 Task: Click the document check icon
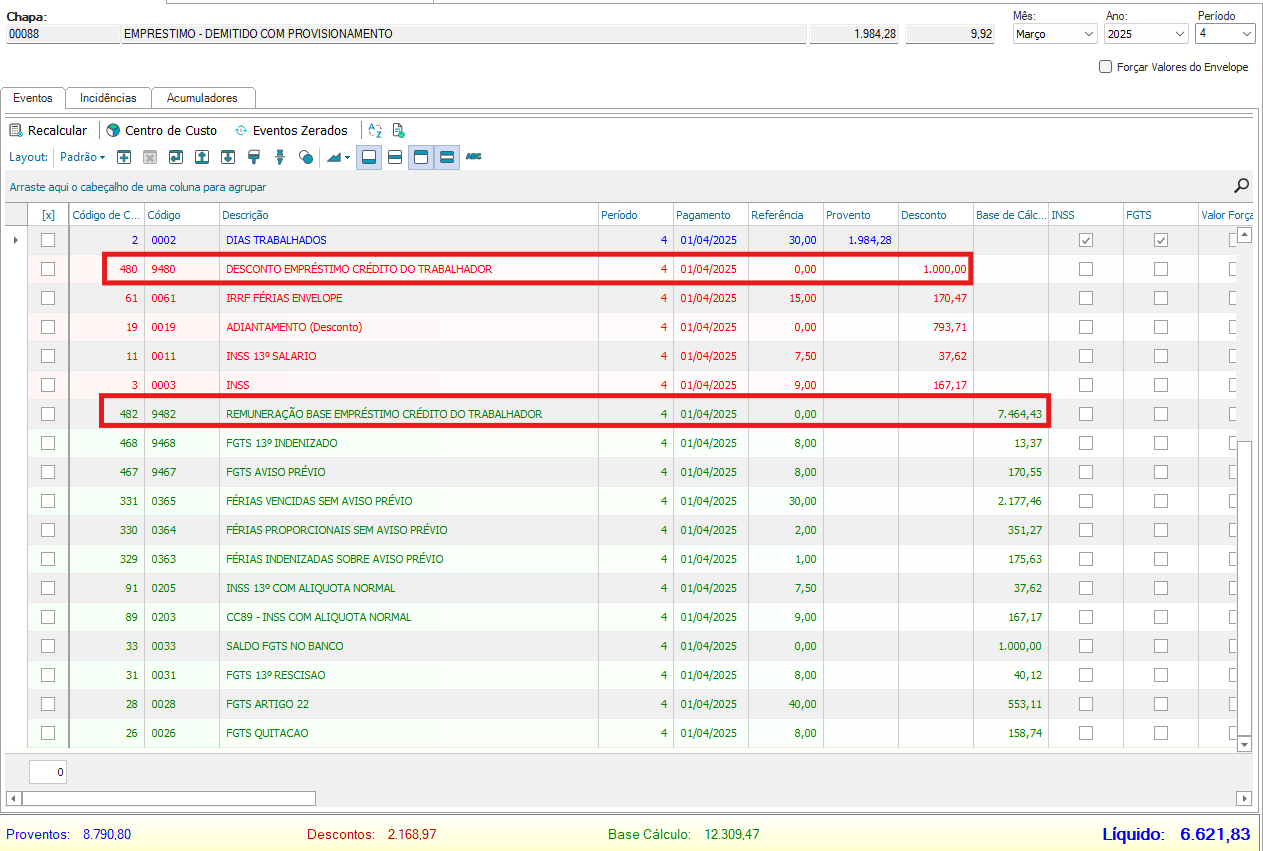click(x=398, y=130)
